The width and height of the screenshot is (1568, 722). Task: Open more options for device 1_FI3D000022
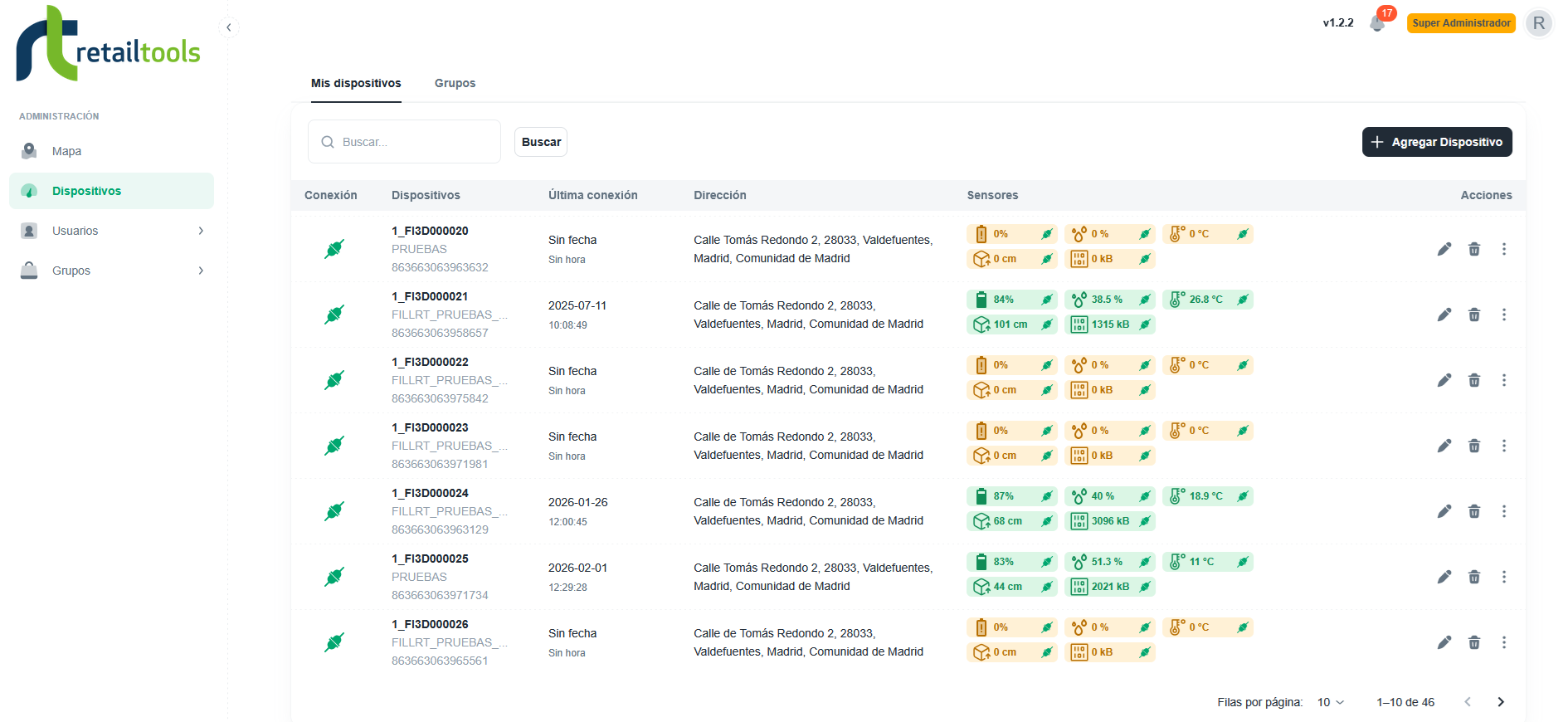(1503, 380)
